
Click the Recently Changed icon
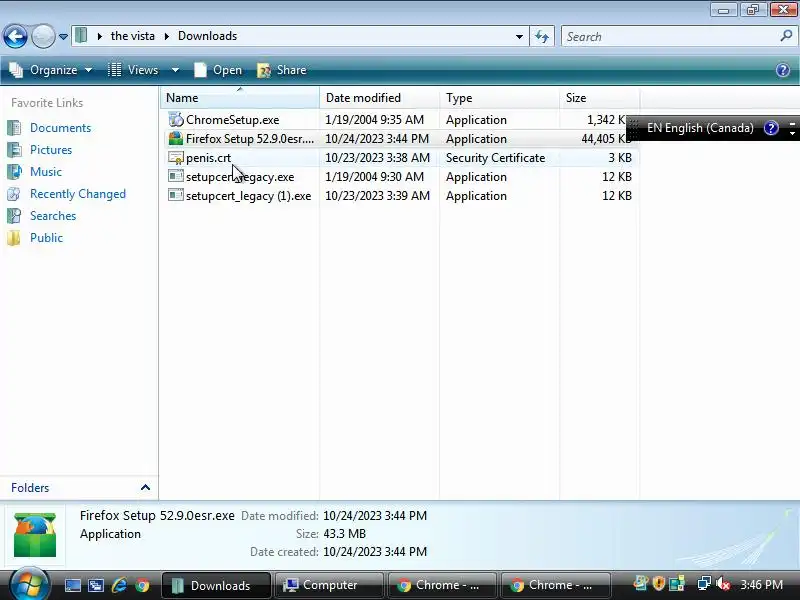[x=14, y=194]
